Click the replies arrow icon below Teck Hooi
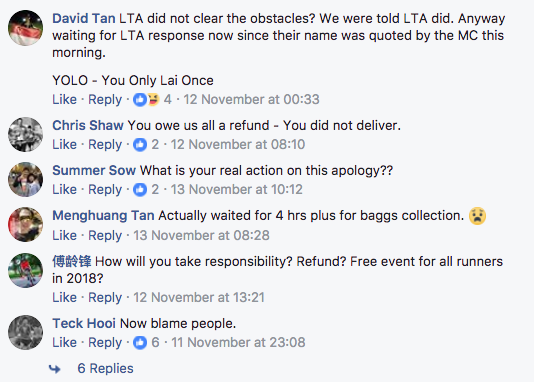Image resolution: width=534 pixels, height=382 pixels. (54, 369)
